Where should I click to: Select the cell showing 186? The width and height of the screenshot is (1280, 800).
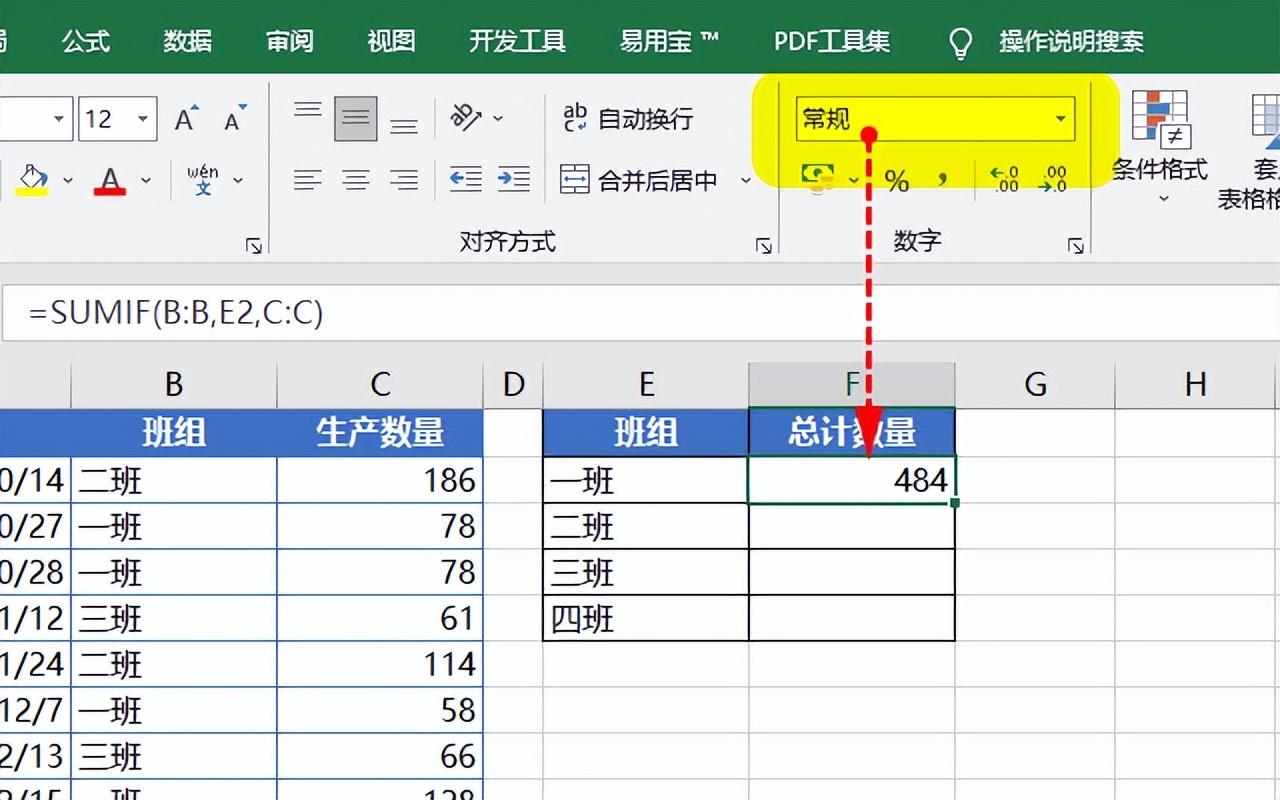[380, 481]
